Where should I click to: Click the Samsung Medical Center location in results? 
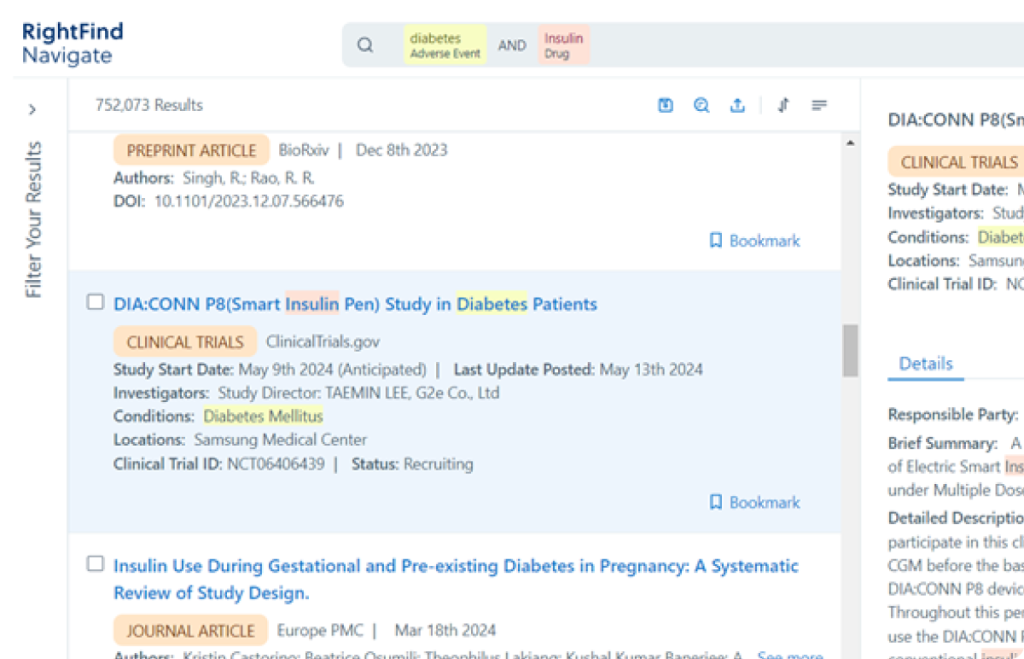click(280, 440)
